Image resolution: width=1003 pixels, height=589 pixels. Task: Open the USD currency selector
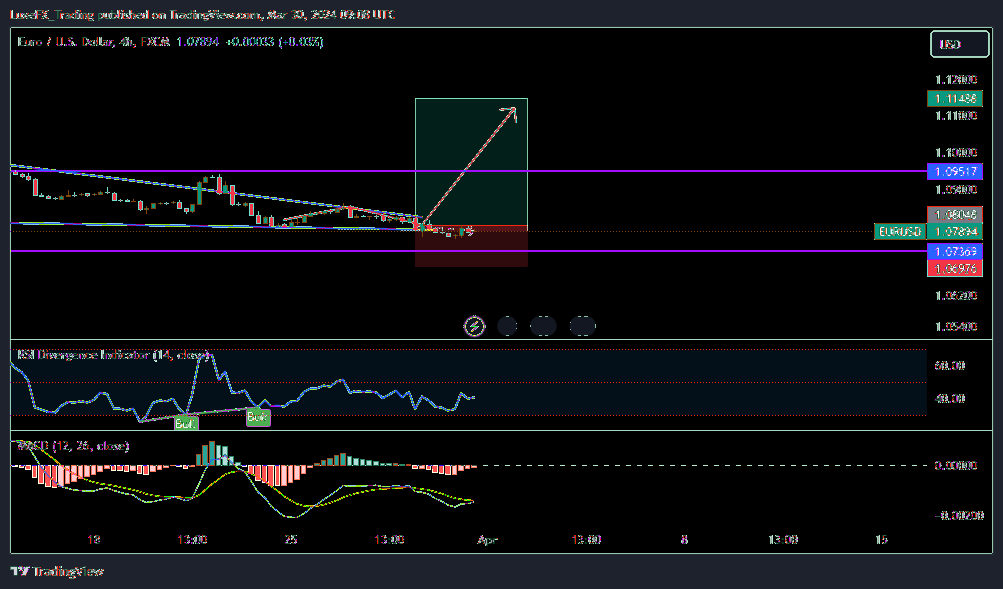coord(959,44)
